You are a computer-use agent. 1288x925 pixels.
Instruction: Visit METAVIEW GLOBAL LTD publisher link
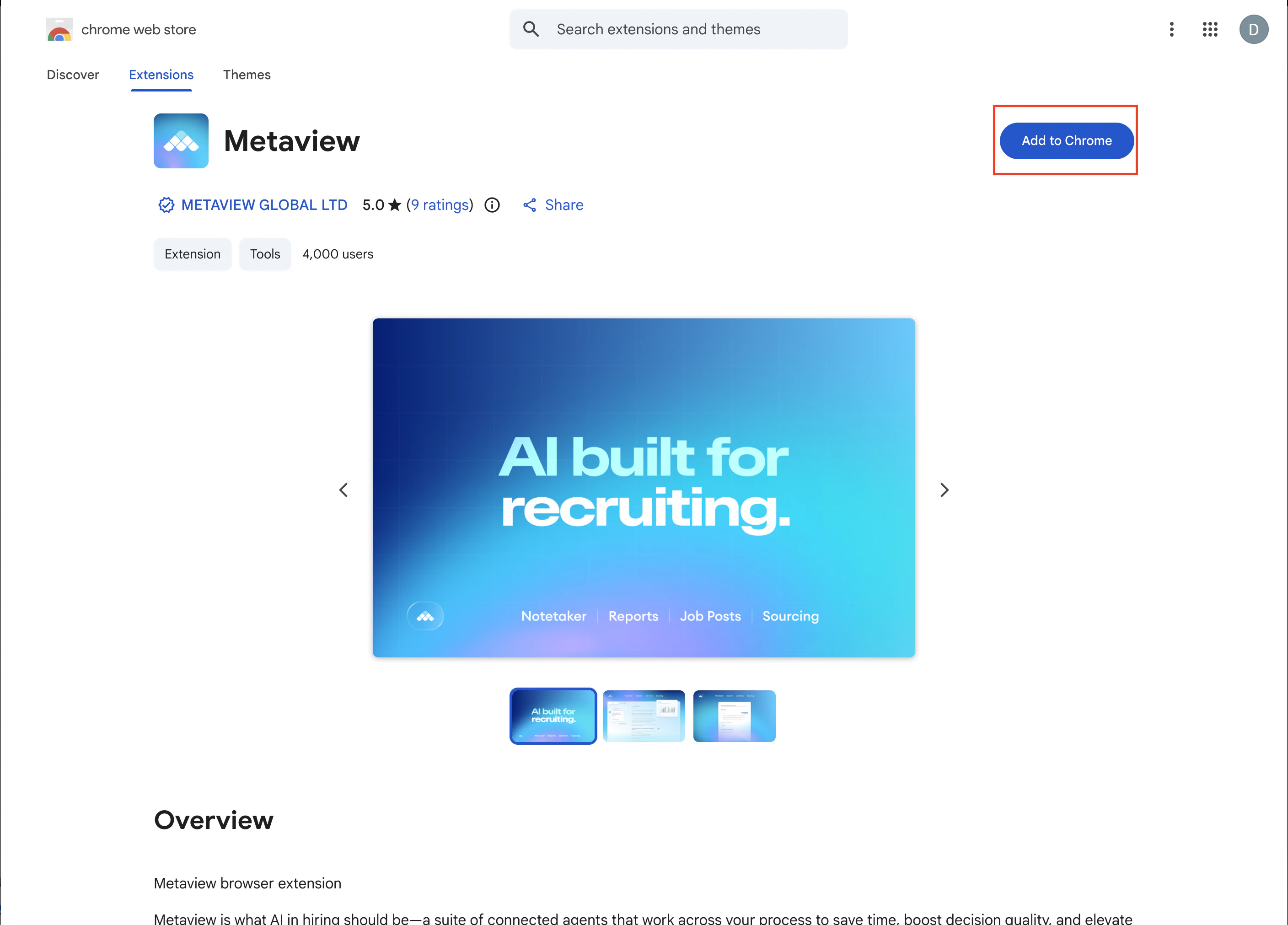coord(264,205)
